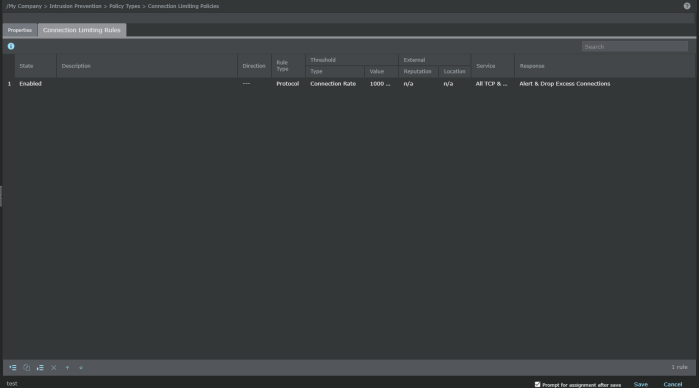Click the Rule Type column header
The height and width of the screenshot is (388, 699).
tap(288, 66)
